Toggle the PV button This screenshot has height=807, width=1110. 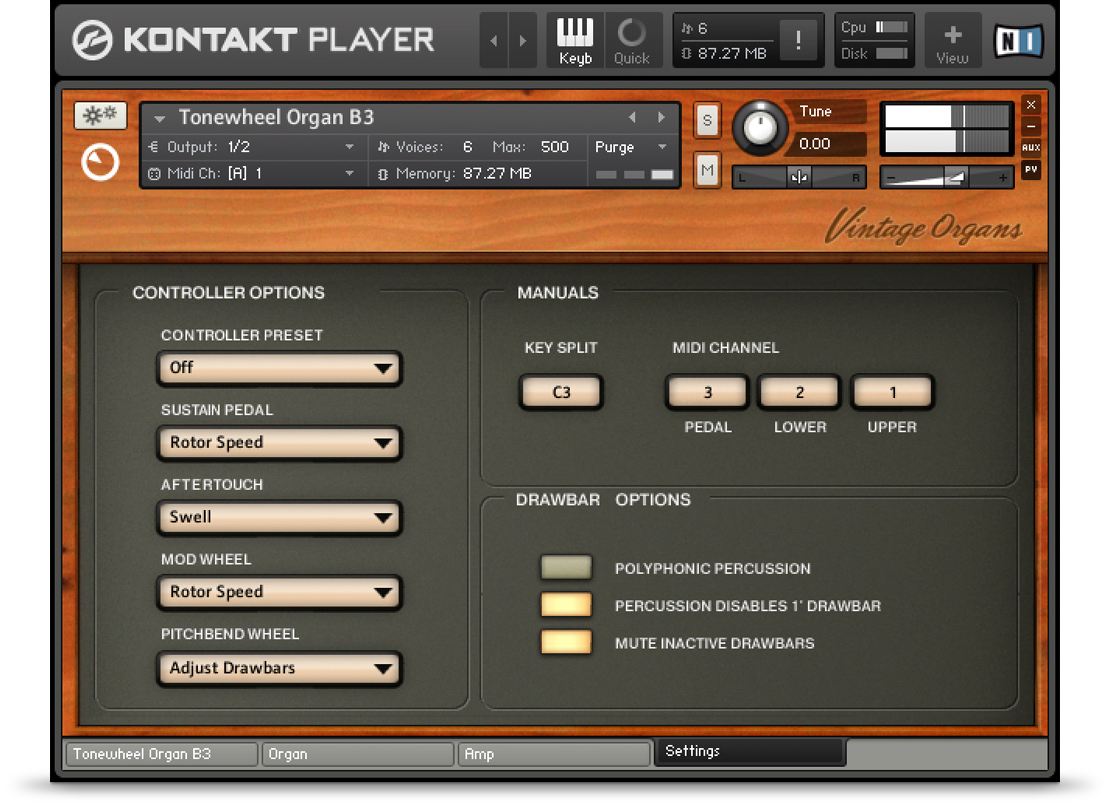pyautogui.click(x=1031, y=169)
